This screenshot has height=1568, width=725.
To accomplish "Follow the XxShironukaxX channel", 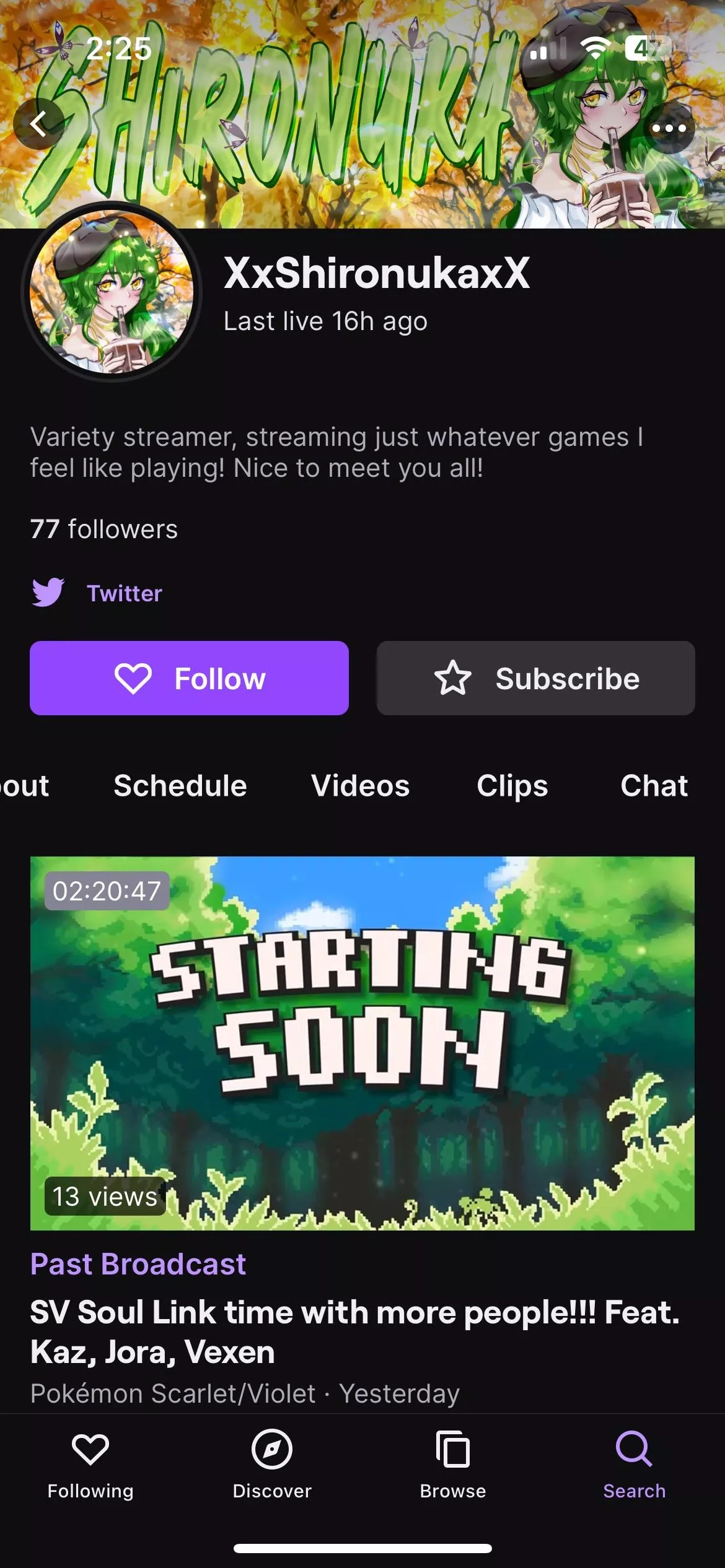I will tap(189, 678).
